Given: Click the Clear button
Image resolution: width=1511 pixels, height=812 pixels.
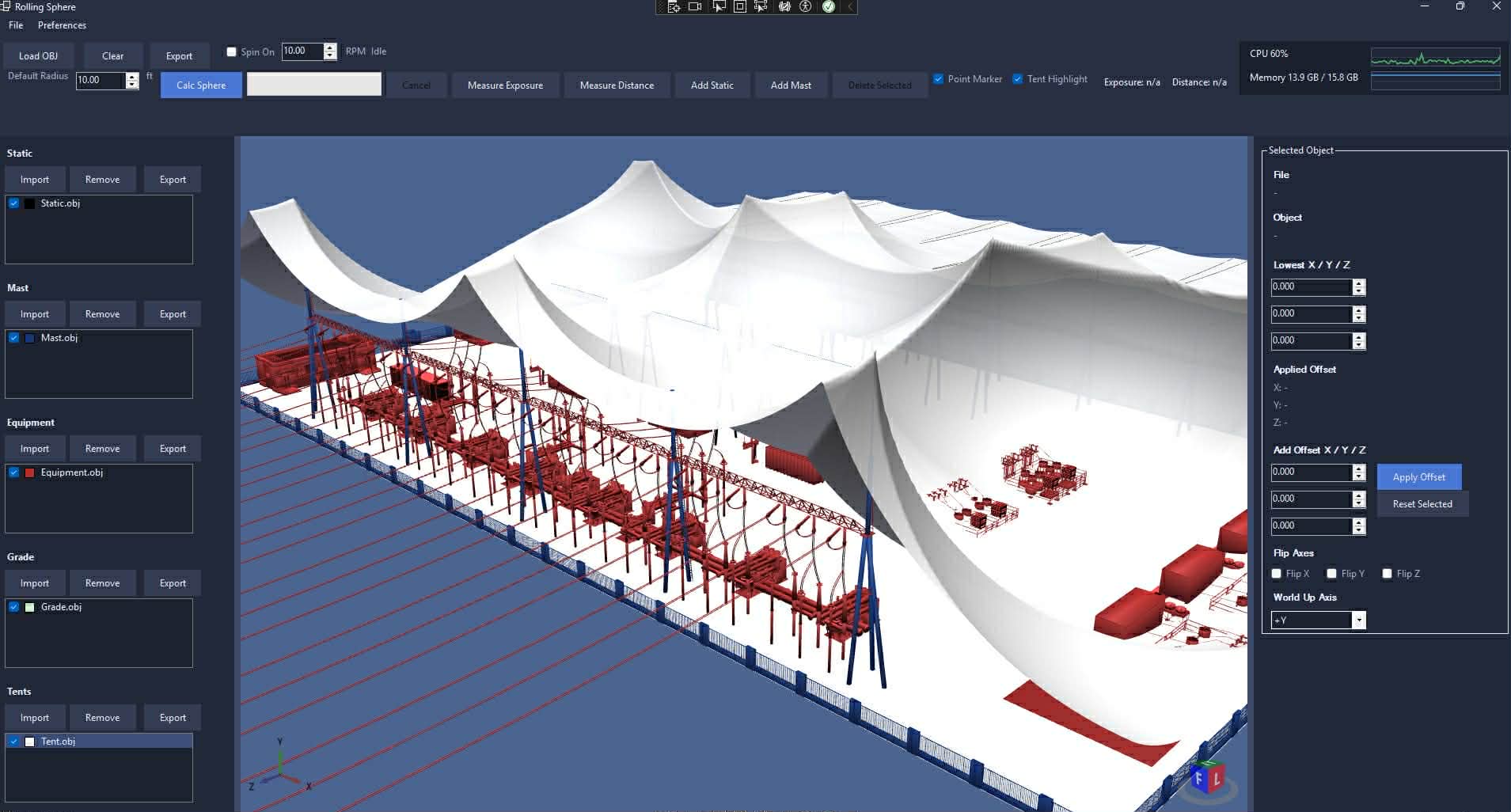Looking at the screenshot, I should click(113, 56).
